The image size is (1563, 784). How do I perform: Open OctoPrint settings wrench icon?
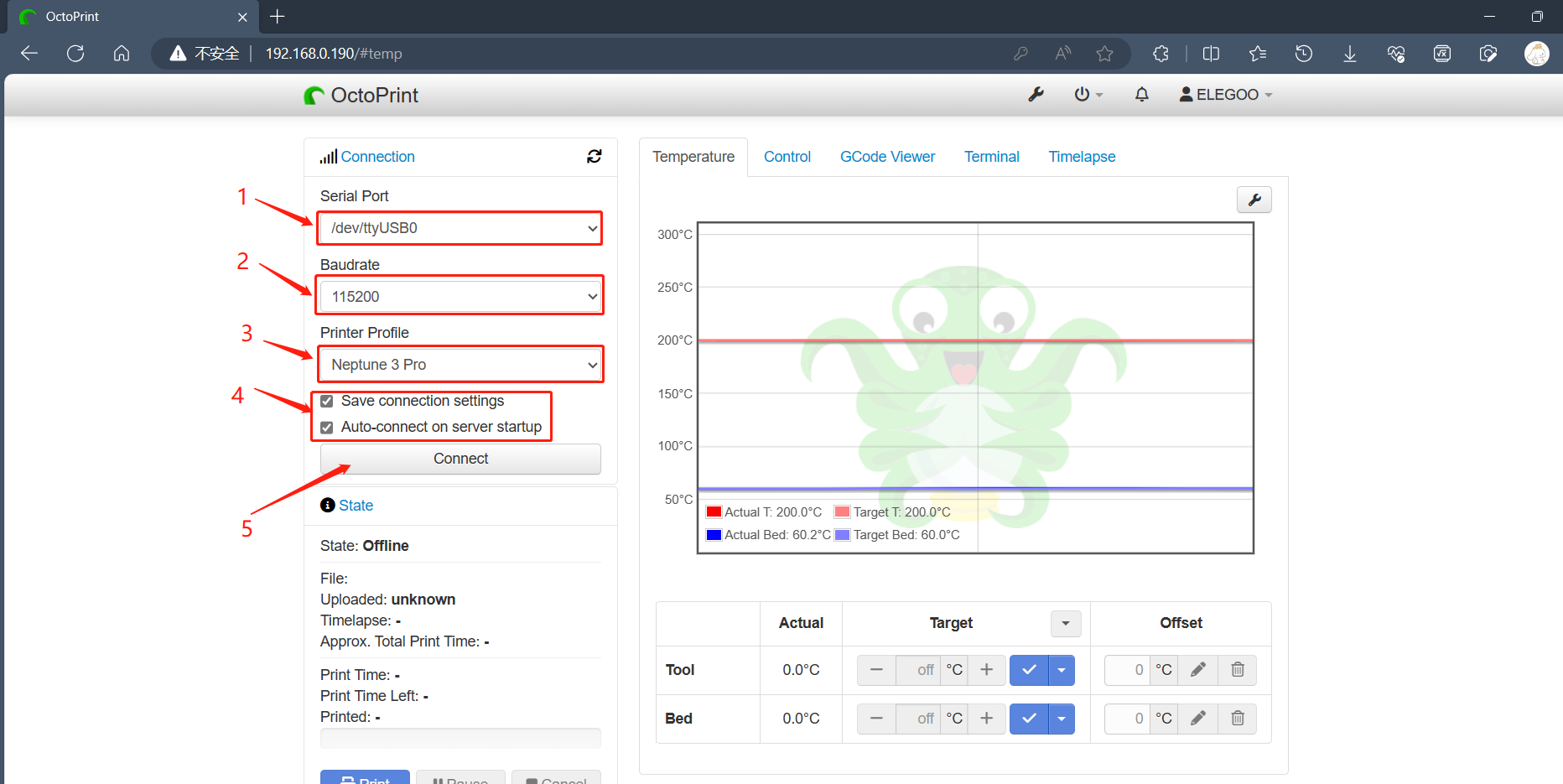pos(1036,95)
